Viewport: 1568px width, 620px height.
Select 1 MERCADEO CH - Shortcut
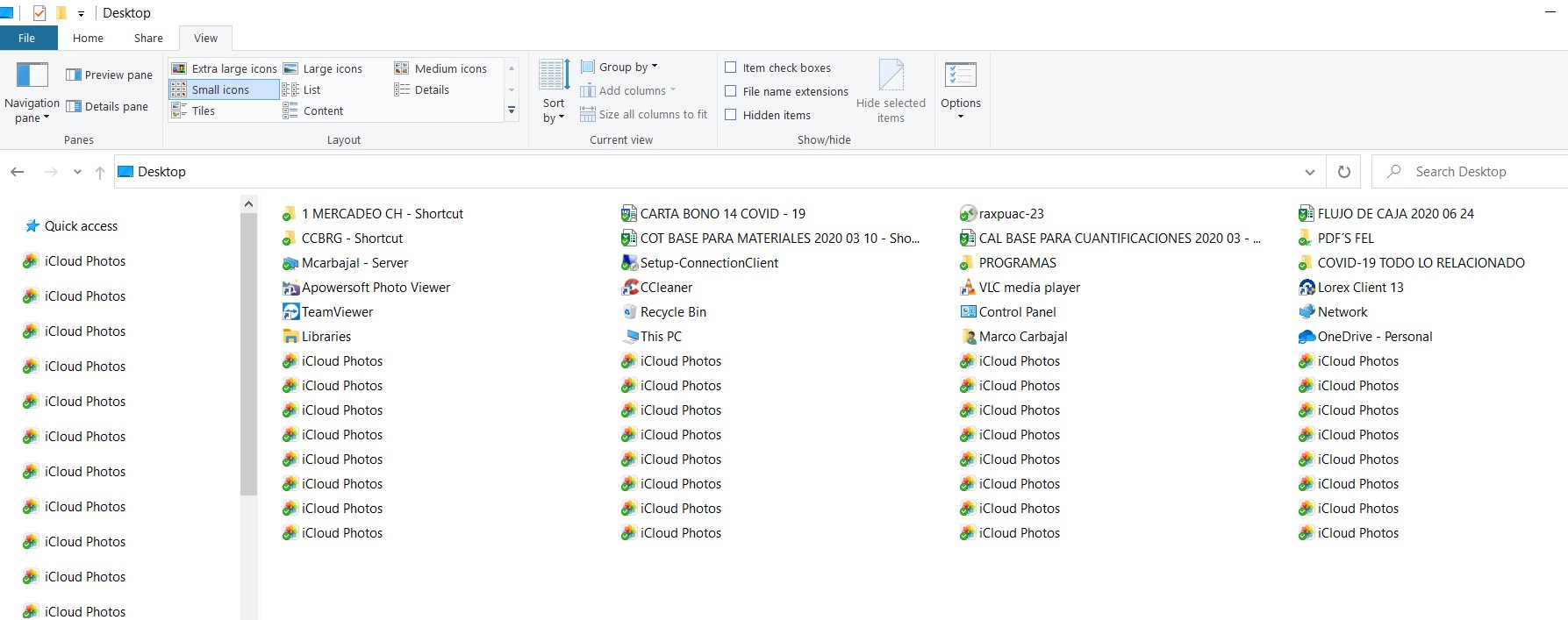coord(372,213)
